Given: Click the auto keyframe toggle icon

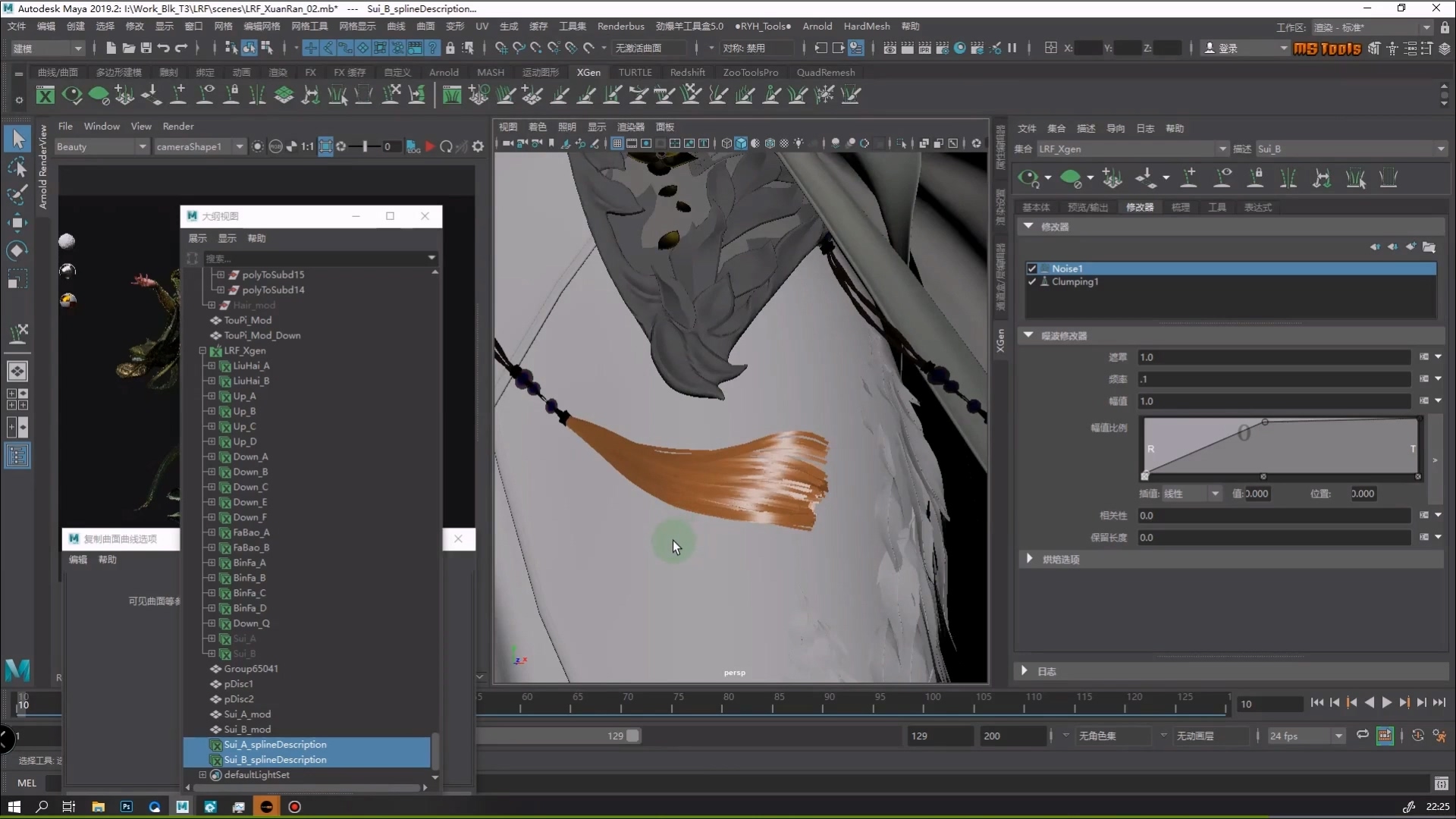Looking at the screenshot, I should click(x=1417, y=736).
